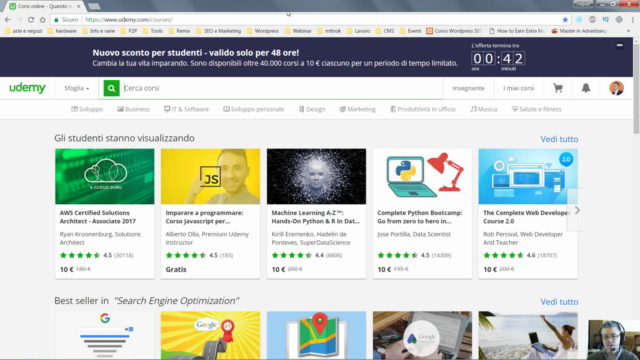Open the user profile avatar

(616, 88)
